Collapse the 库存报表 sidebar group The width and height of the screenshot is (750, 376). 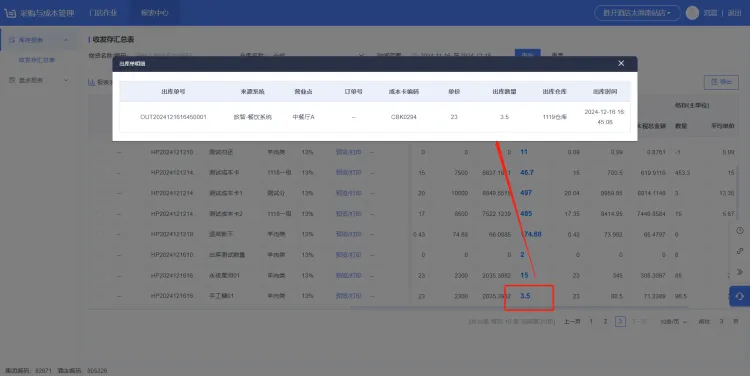tap(66, 40)
